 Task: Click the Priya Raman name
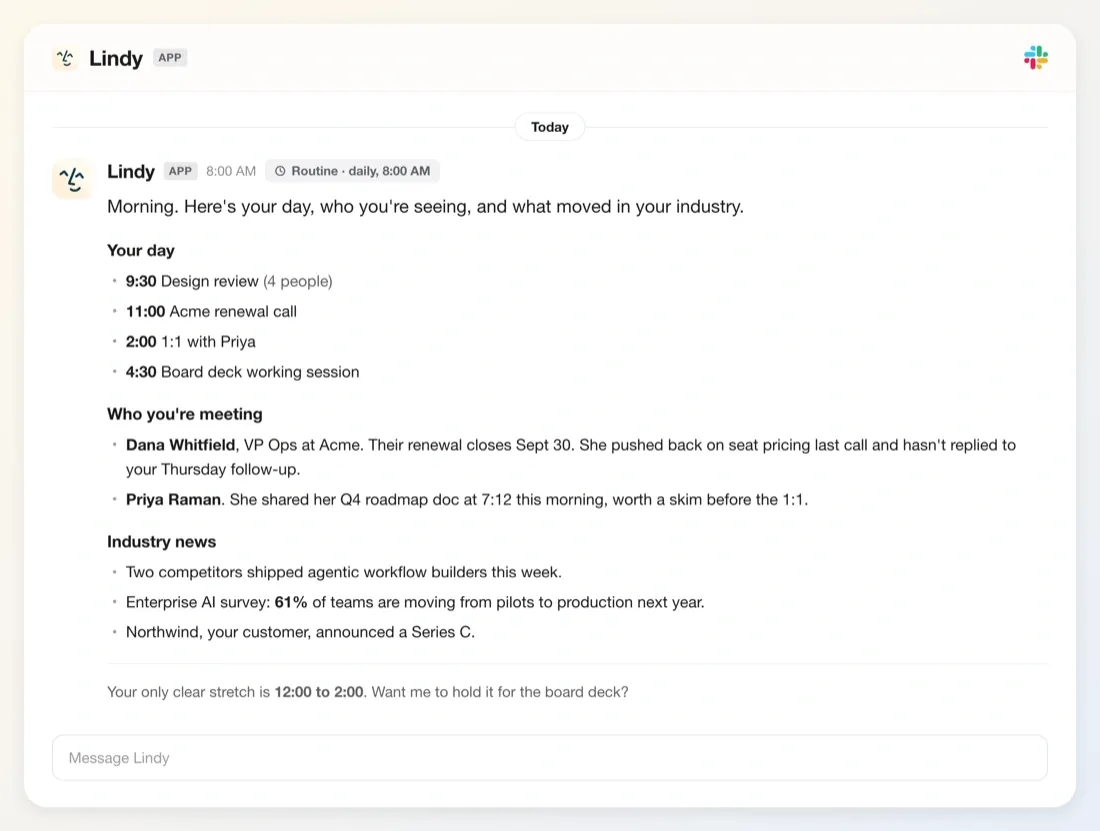click(x=173, y=499)
